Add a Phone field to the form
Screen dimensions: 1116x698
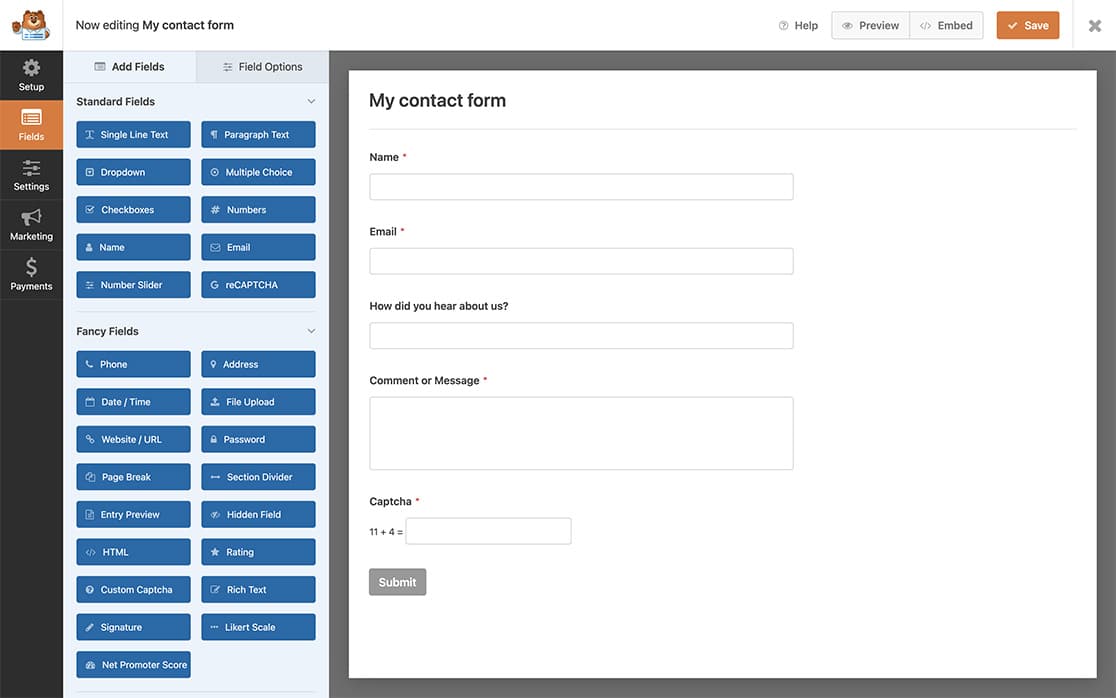pos(133,363)
